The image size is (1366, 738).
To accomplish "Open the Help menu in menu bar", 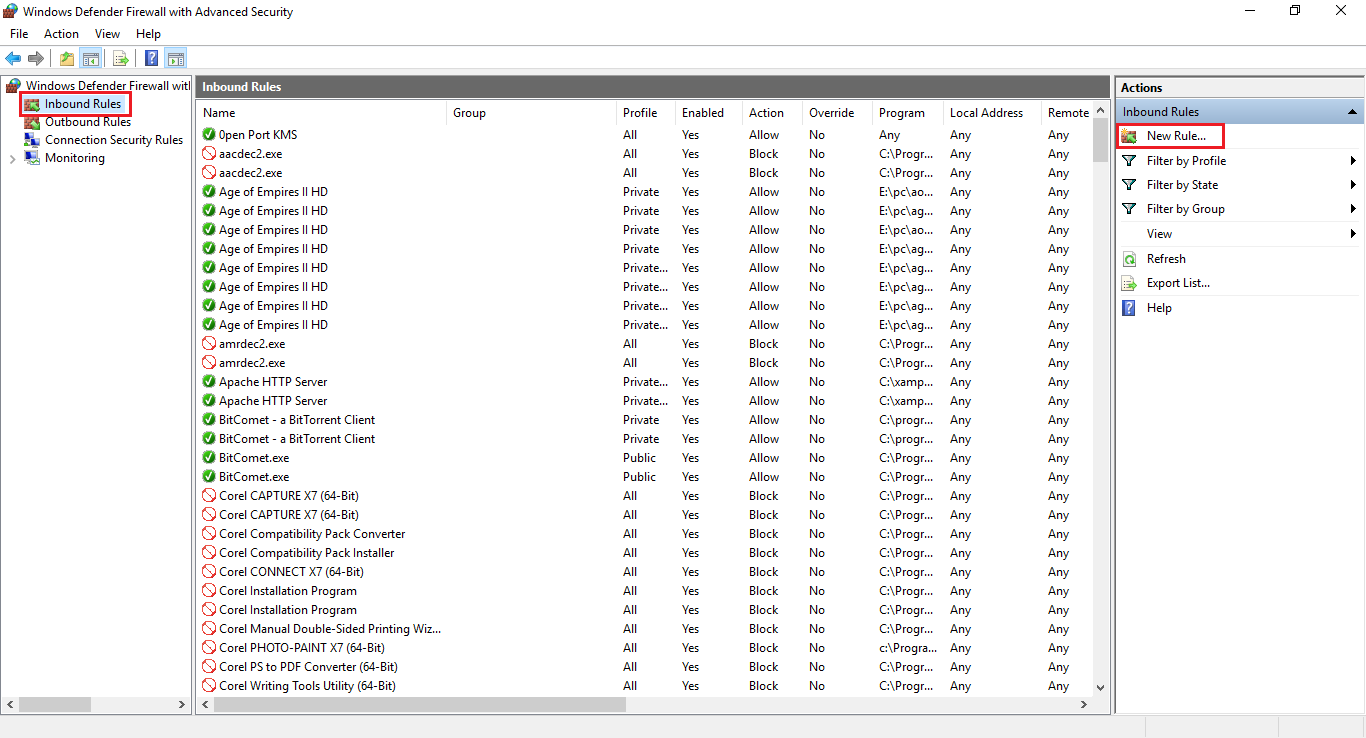I will coord(148,34).
